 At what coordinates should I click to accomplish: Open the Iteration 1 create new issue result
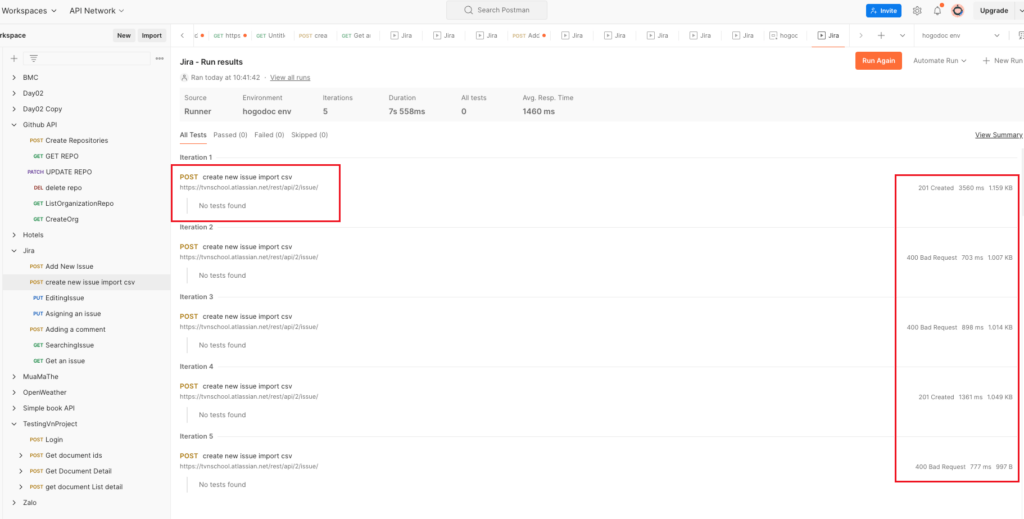(x=247, y=177)
